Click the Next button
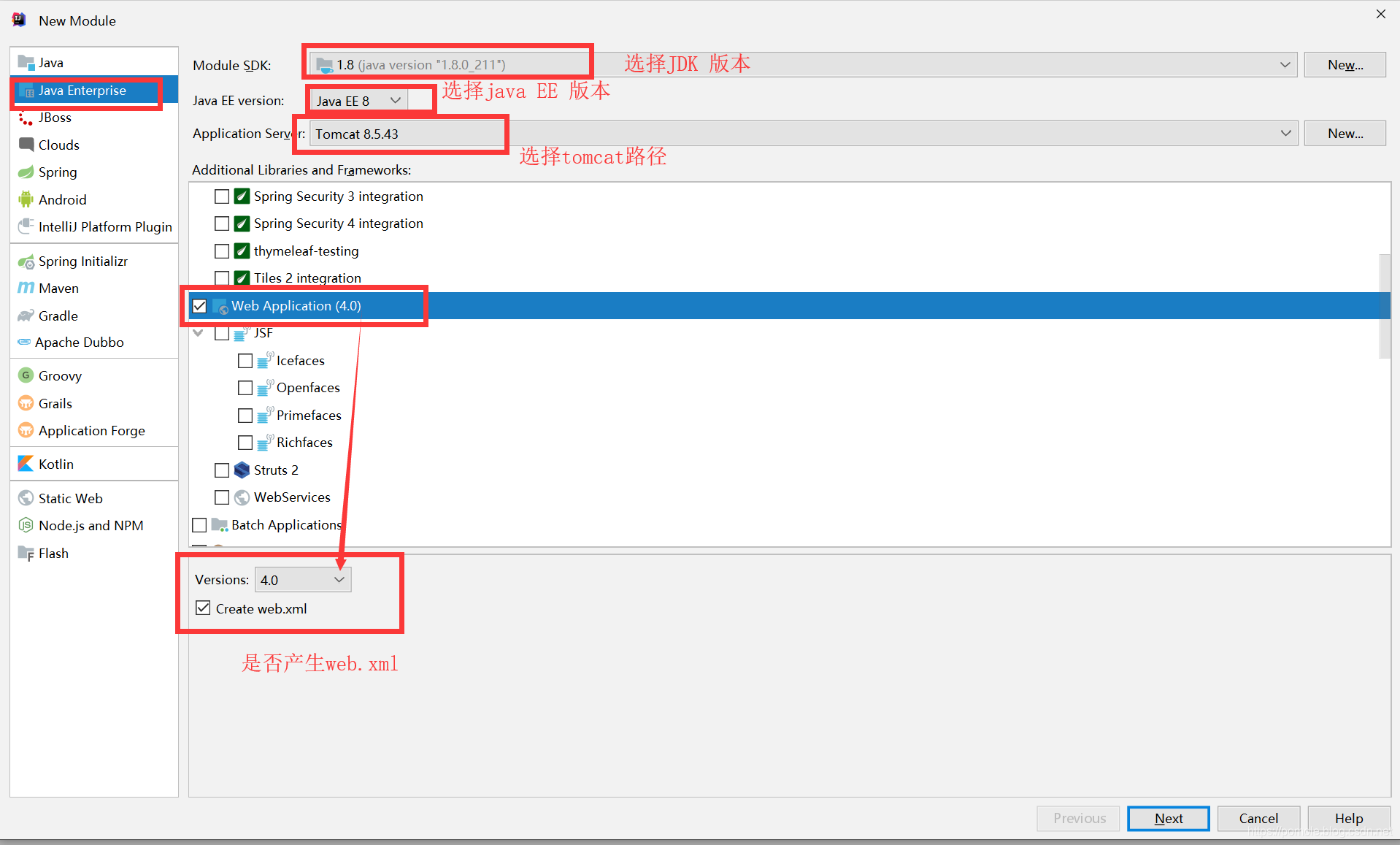The image size is (1400, 845). click(1168, 818)
